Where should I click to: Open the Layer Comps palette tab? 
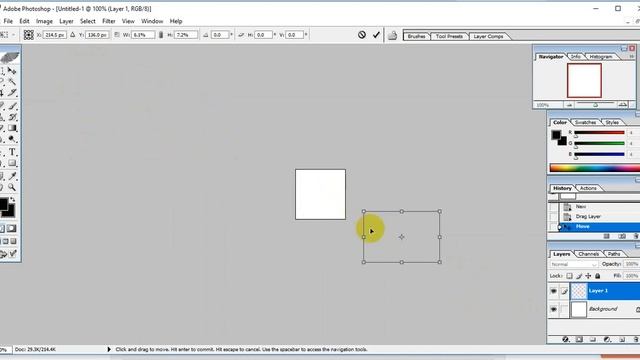(x=488, y=36)
